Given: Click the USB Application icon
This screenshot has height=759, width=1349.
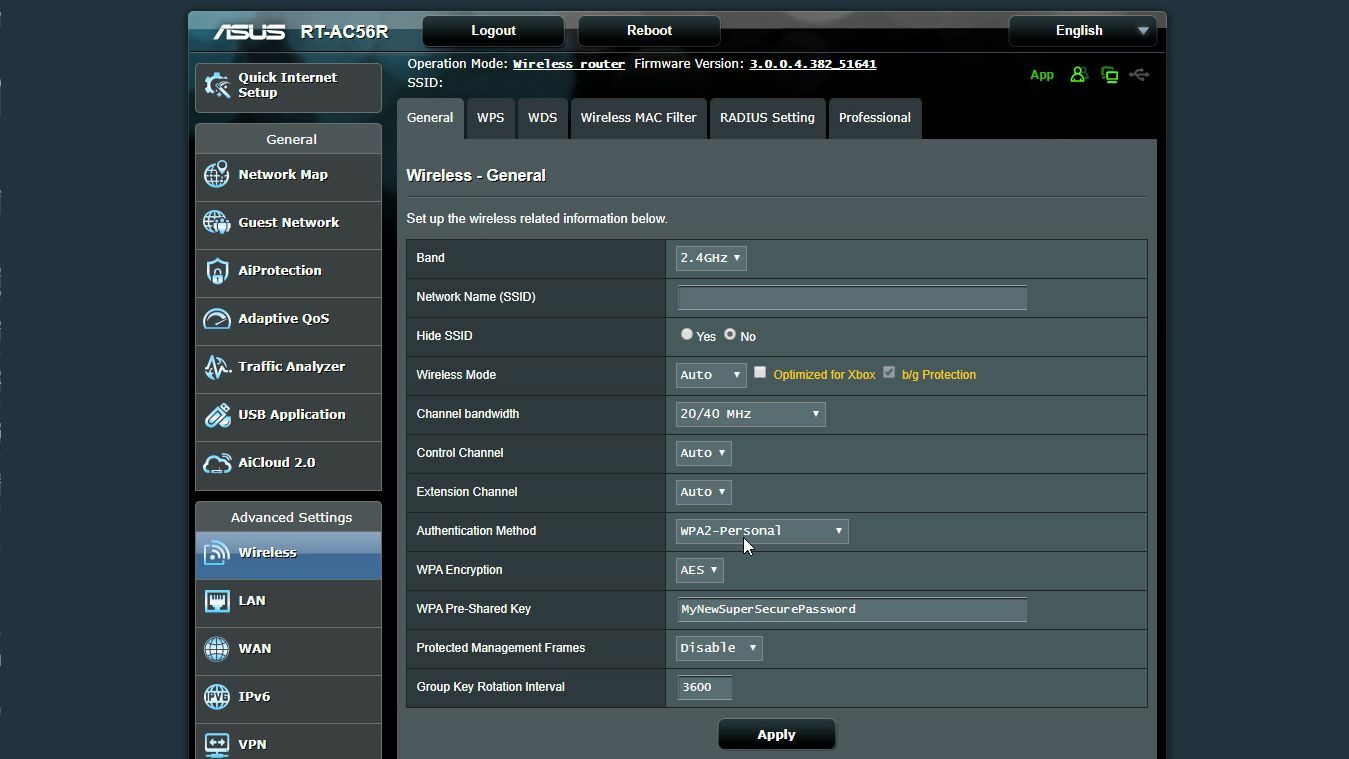Looking at the screenshot, I should tap(217, 415).
